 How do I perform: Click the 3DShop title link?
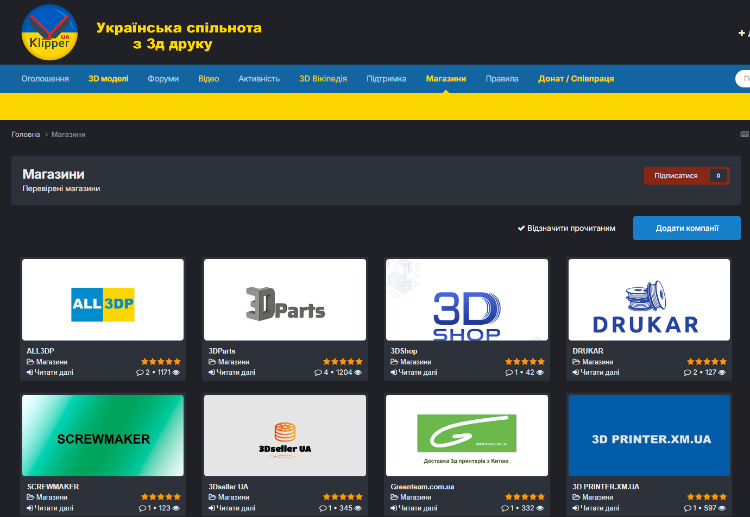click(x=404, y=351)
